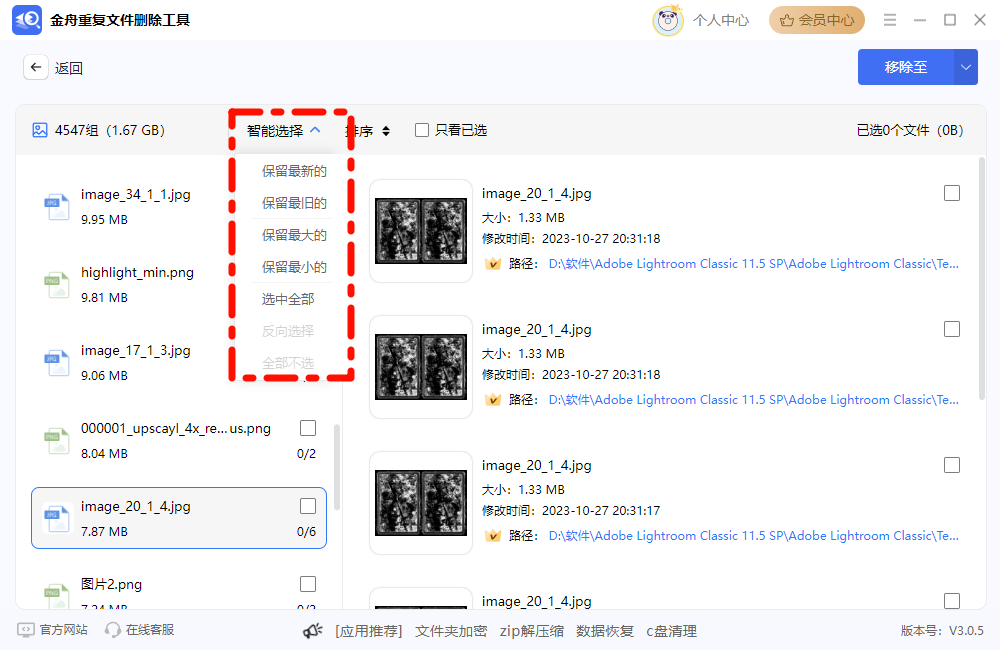Open 文件夹加密 recommended app
Screen dimensions: 1000x650
point(451,631)
